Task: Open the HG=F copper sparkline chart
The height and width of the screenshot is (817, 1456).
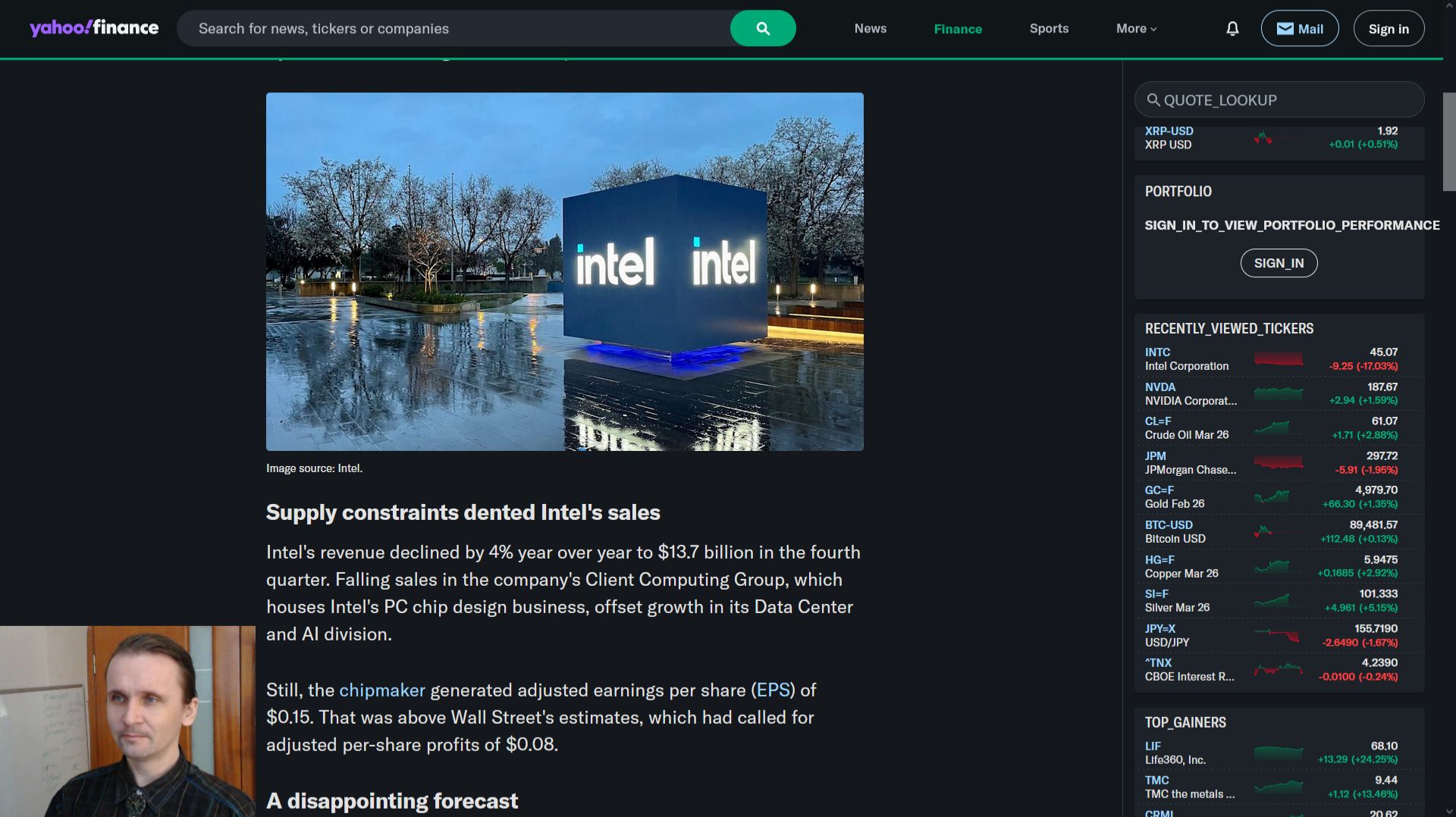Action: [x=1279, y=566]
